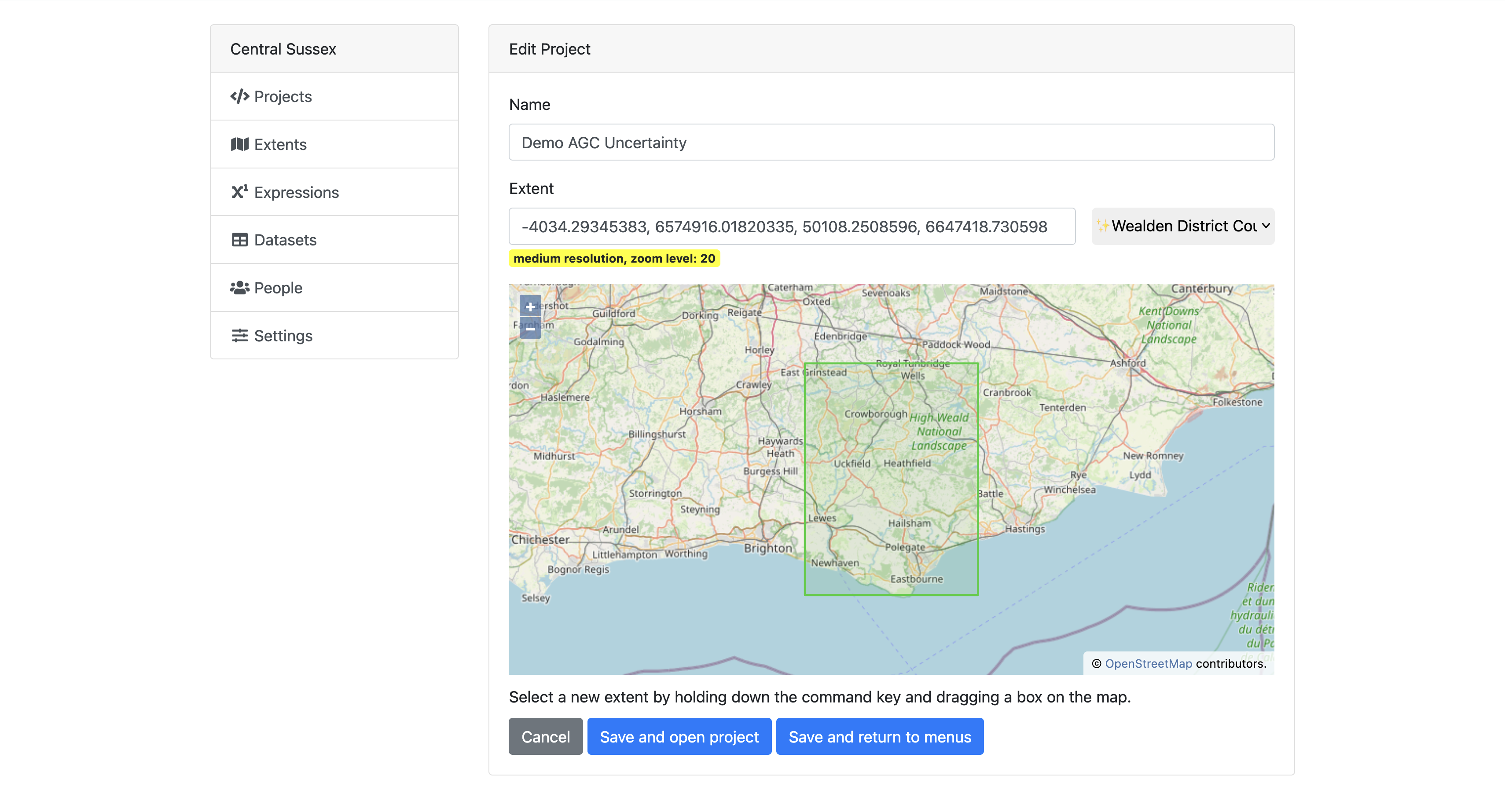Go to the Datasets section
This screenshot has height=812, width=1505.
tap(285, 240)
